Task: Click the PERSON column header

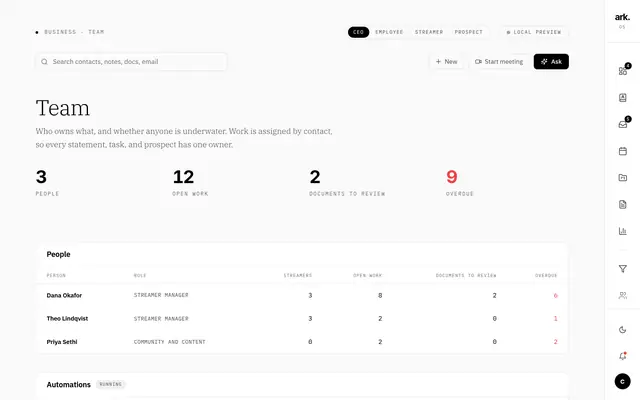Action: coord(56,276)
